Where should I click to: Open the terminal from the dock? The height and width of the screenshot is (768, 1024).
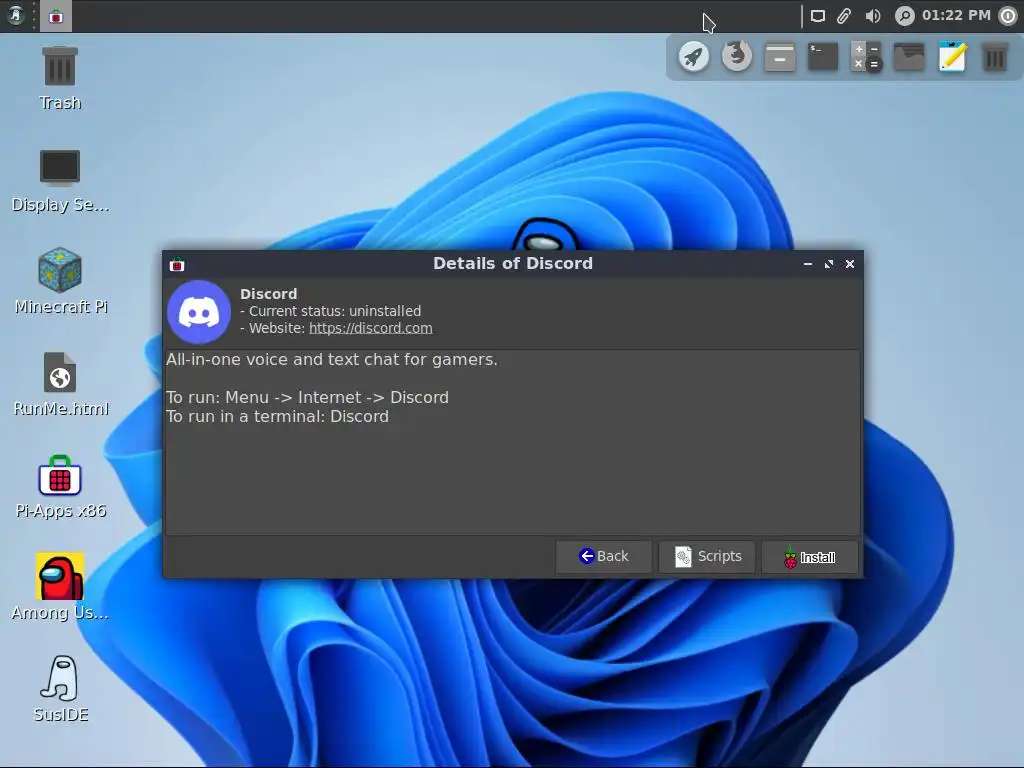point(823,57)
